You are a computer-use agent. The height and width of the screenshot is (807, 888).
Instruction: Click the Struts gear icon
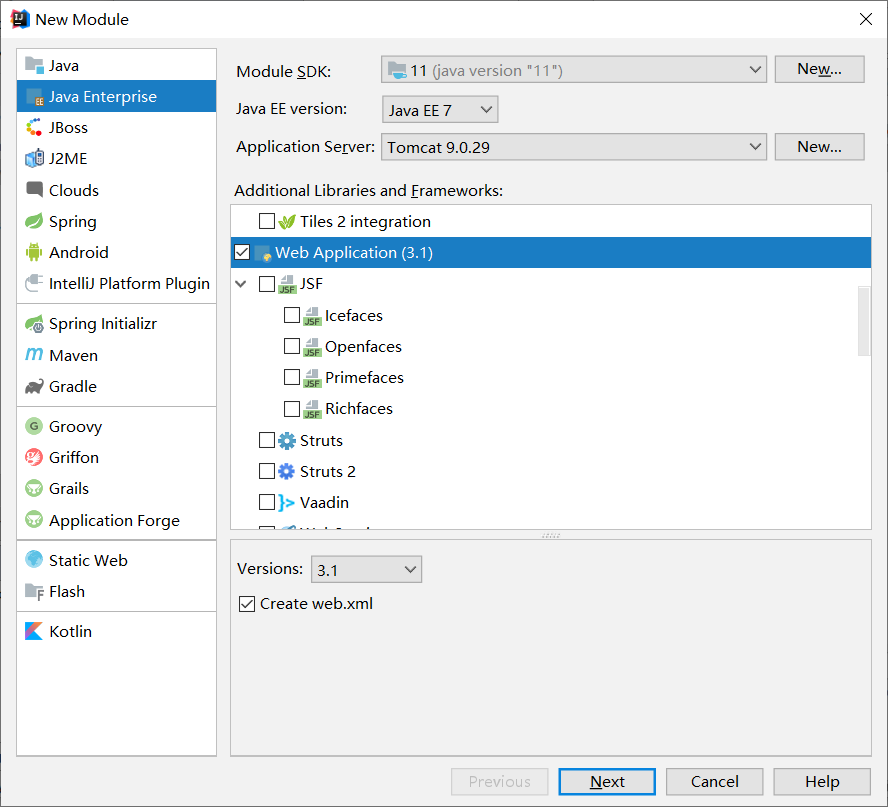(x=287, y=441)
